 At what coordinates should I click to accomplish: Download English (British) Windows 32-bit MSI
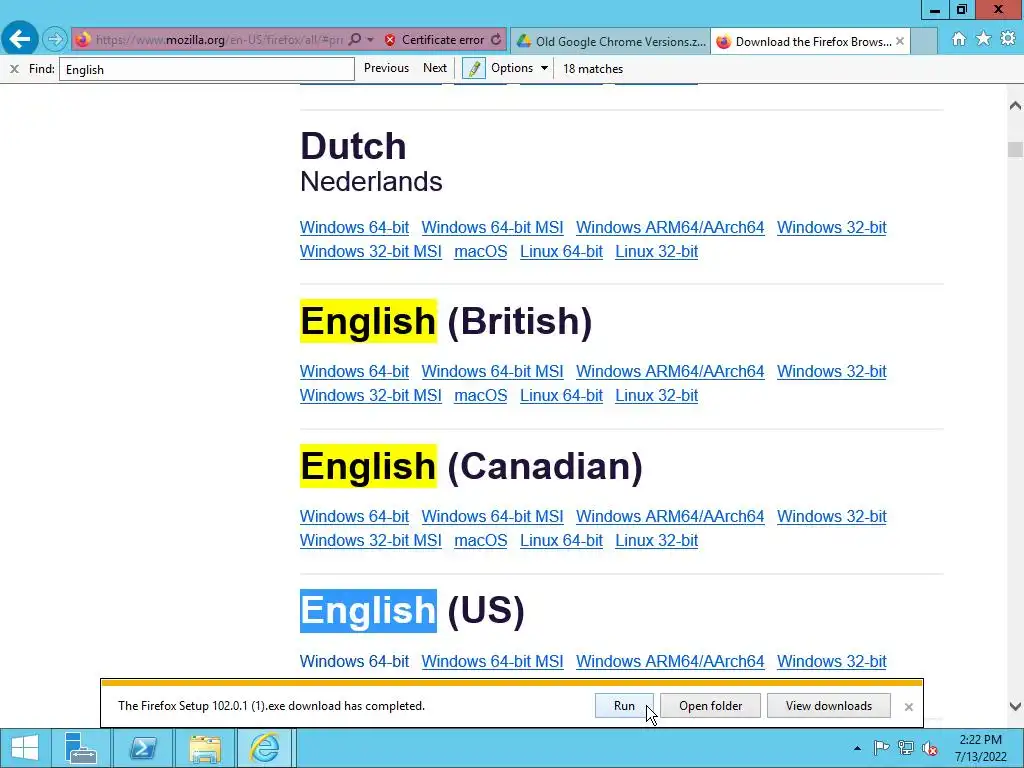pyautogui.click(x=371, y=395)
